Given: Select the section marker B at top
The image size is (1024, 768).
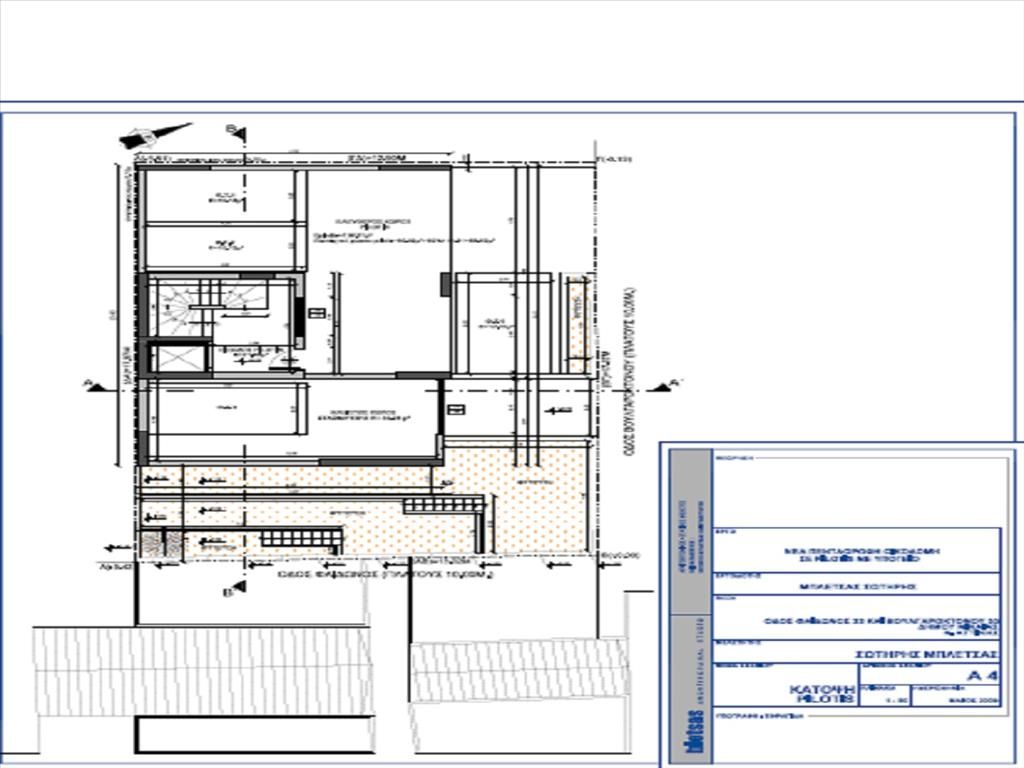Looking at the screenshot, I should tap(237, 133).
